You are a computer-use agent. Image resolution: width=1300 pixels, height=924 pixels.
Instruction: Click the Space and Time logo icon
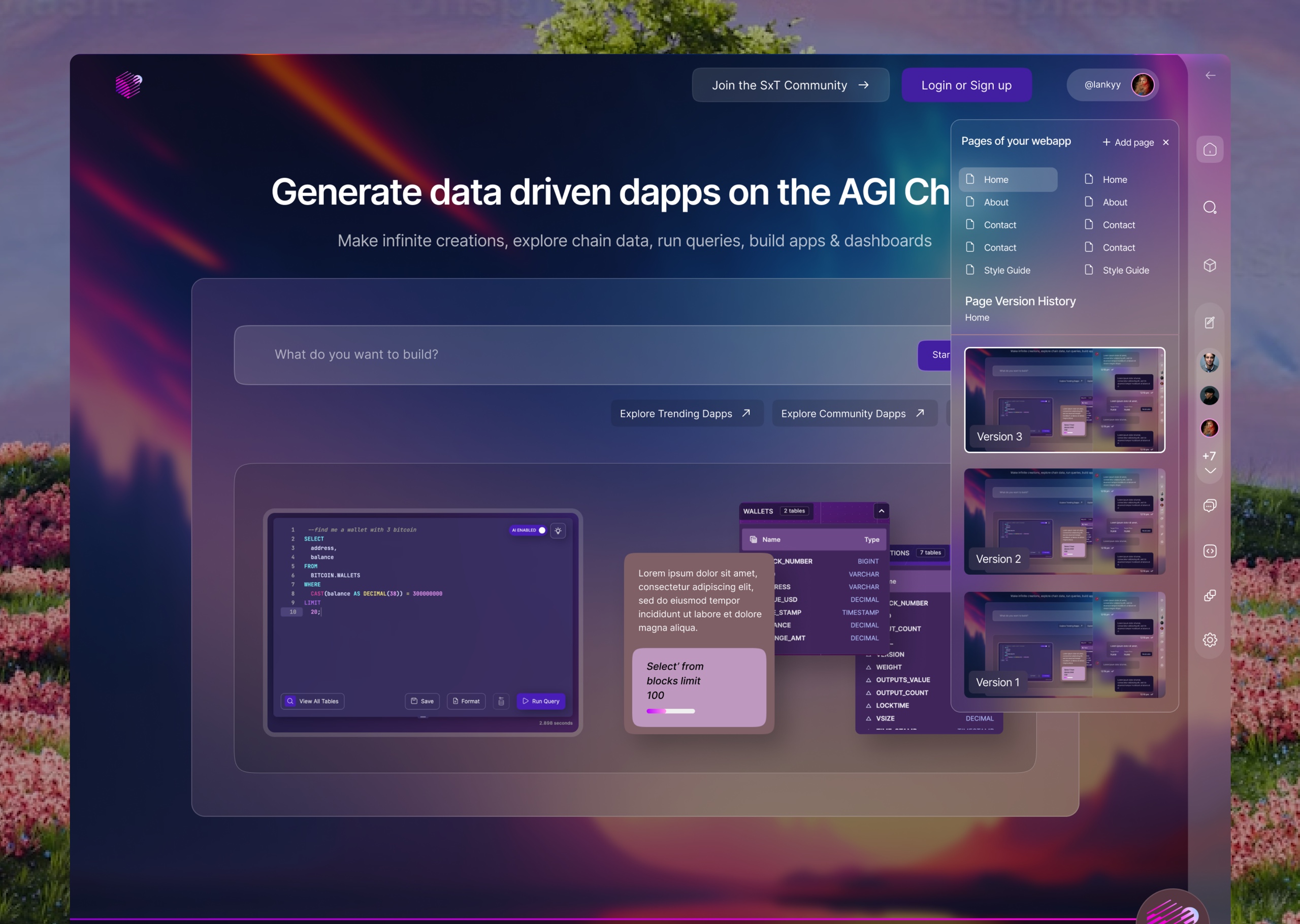point(128,85)
